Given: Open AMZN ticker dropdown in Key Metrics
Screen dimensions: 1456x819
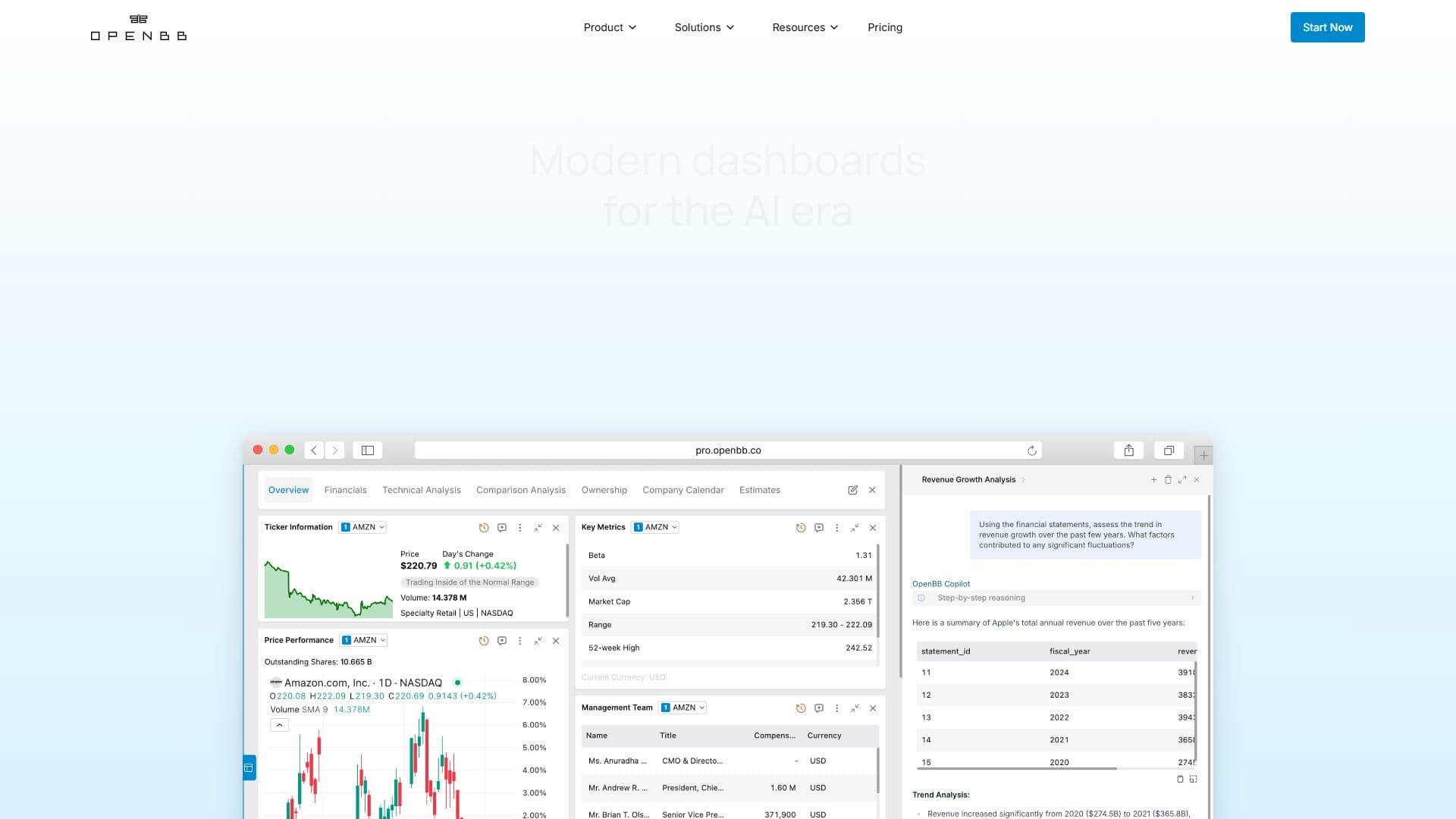Looking at the screenshot, I should (655, 527).
